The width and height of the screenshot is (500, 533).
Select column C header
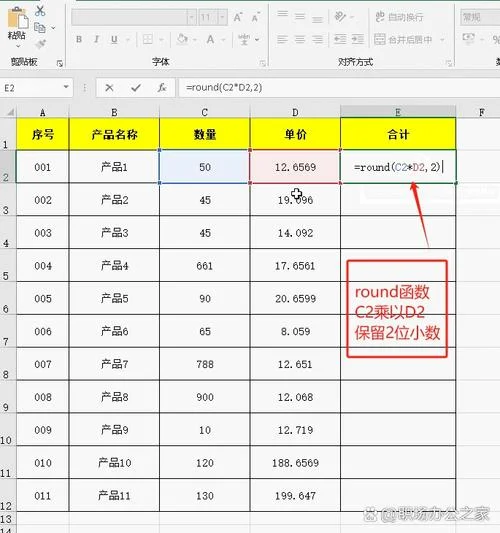tap(205, 112)
